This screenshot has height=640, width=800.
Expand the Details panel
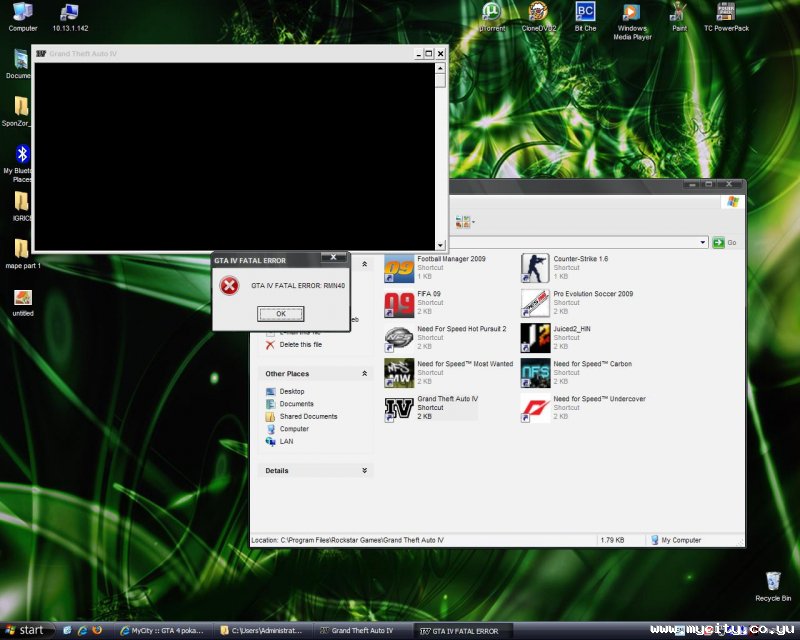click(x=364, y=470)
